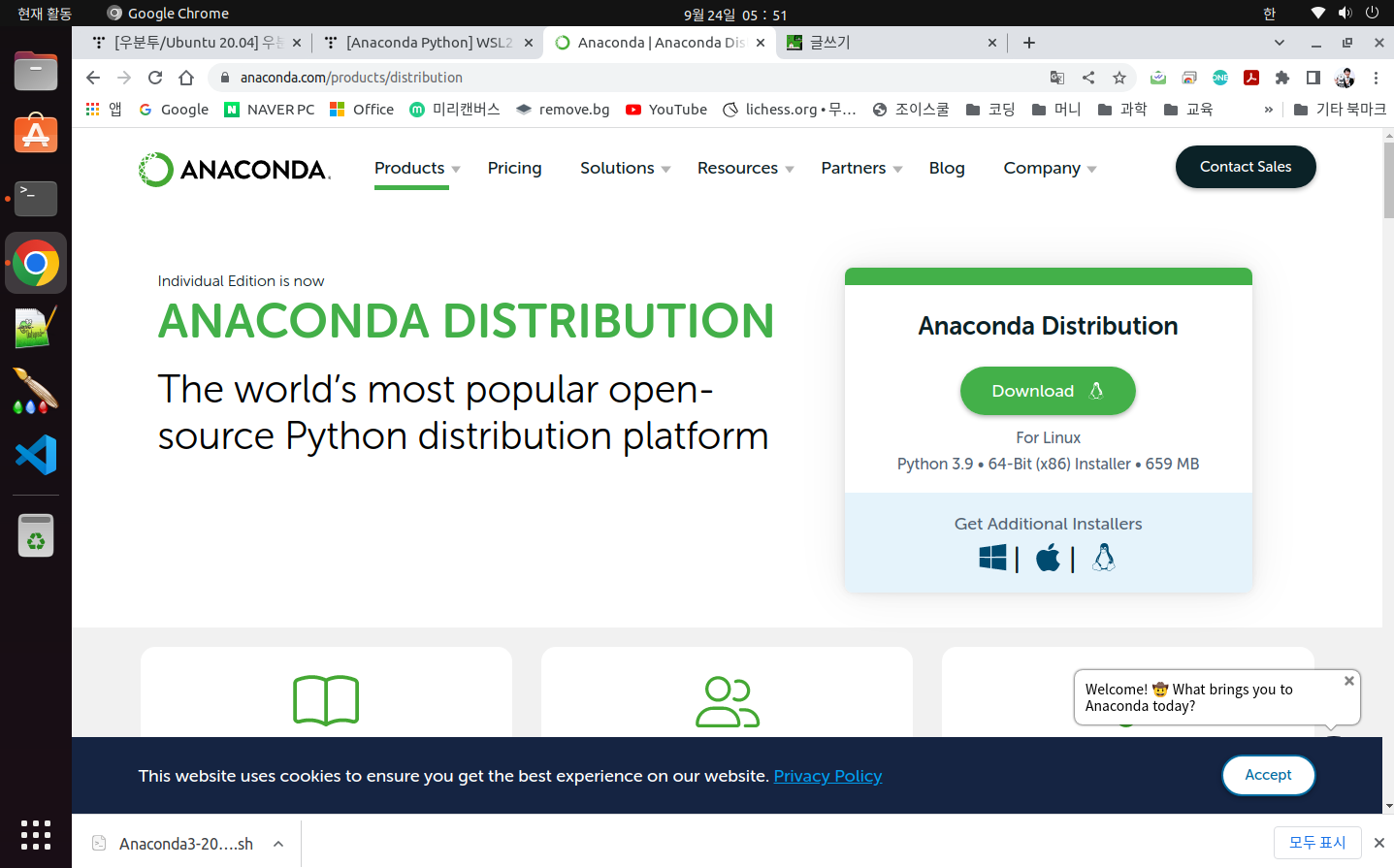1394x868 pixels.
Task: Open the Chrome apps shortcut in the bookmarks bar
Action: [103, 110]
